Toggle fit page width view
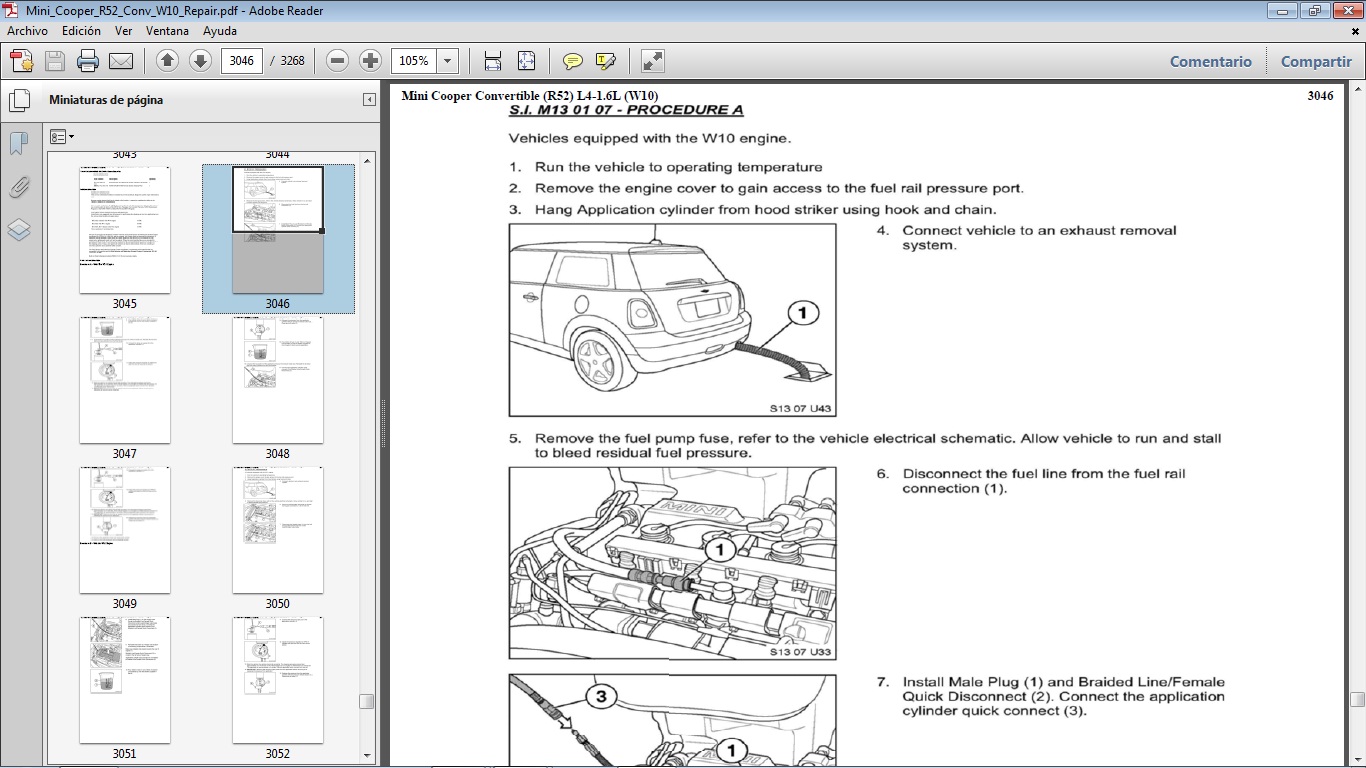1366x768 pixels. click(491, 60)
